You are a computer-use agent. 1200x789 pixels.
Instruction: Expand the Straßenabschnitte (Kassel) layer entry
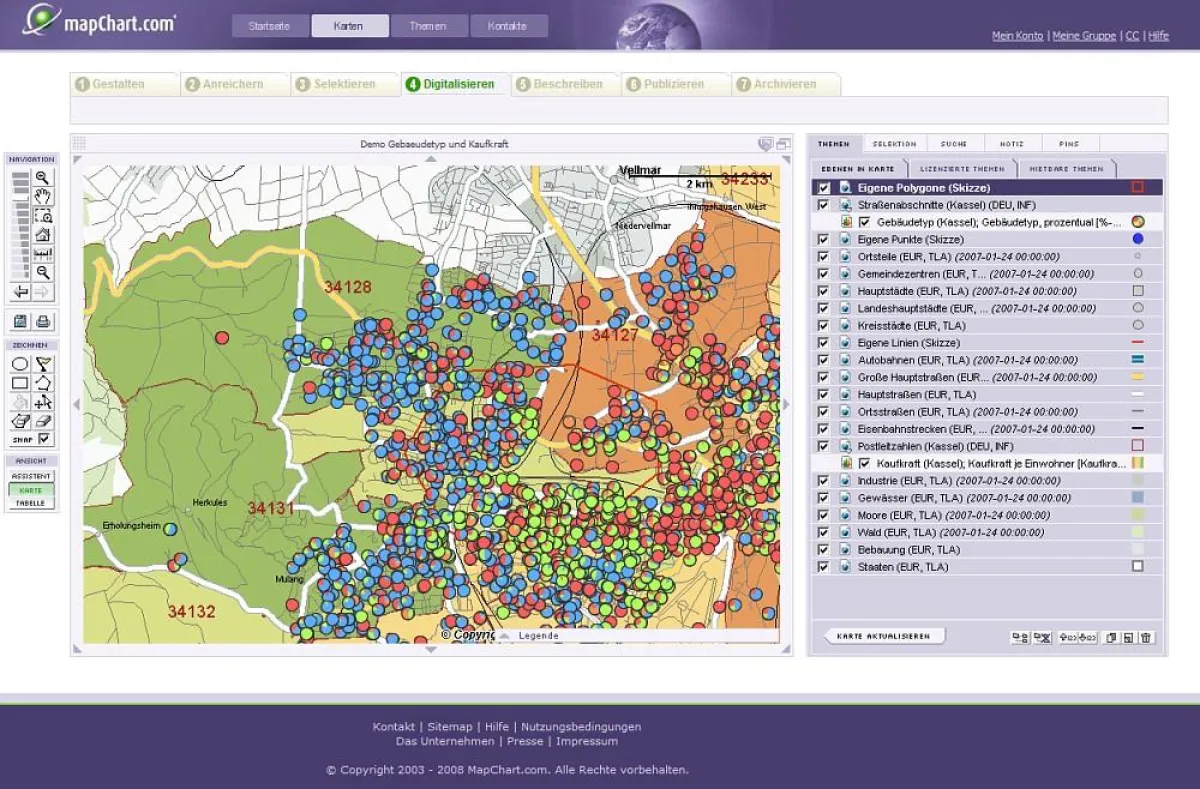point(845,205)
